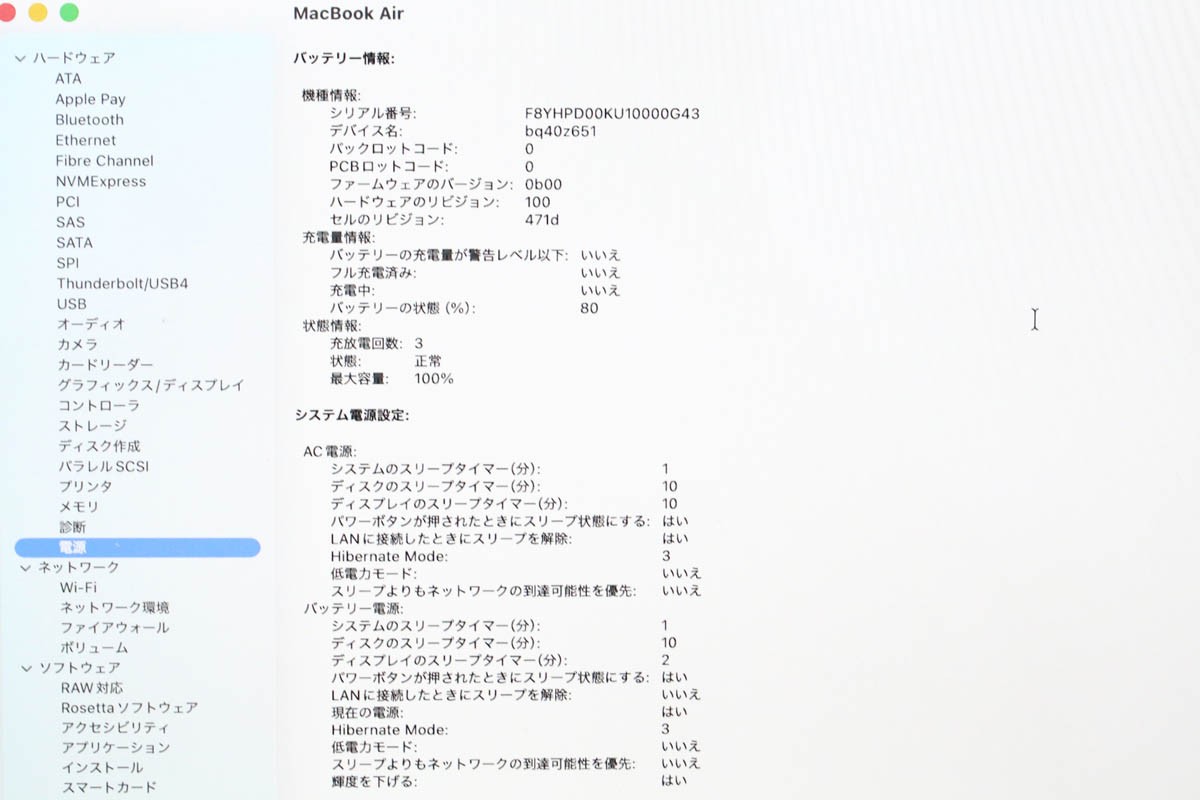Collapse the ハードウェア category
This screenshot has width=1200, height=800.
pyautogui.click(x=20, y=57)
